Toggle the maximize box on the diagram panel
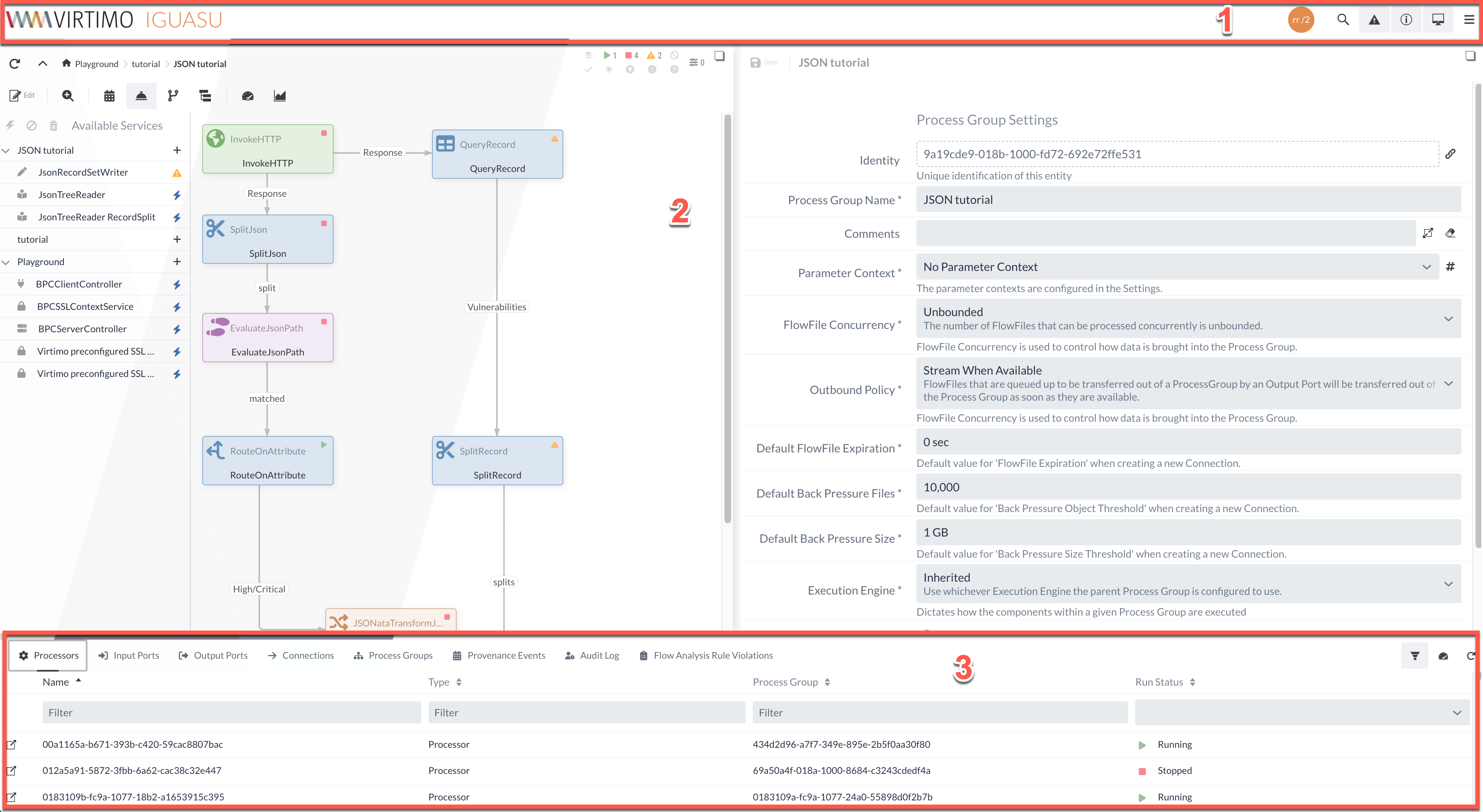The height and width of the screenshot is (812, 1483). coord(720,56)
